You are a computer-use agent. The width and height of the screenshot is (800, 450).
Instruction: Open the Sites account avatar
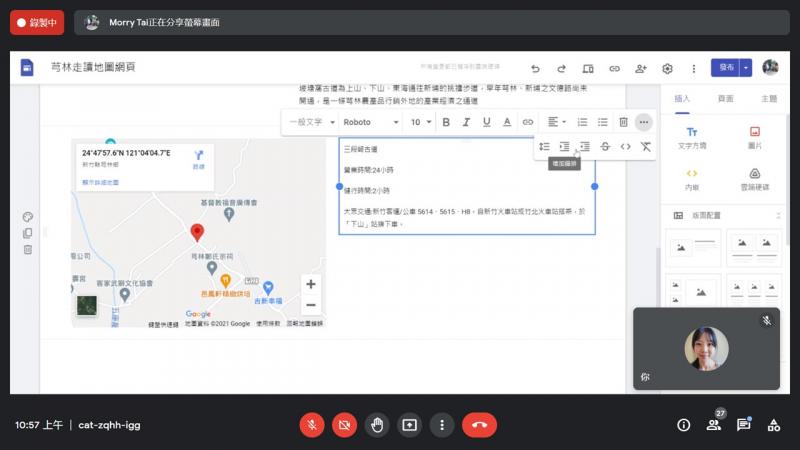770,67
